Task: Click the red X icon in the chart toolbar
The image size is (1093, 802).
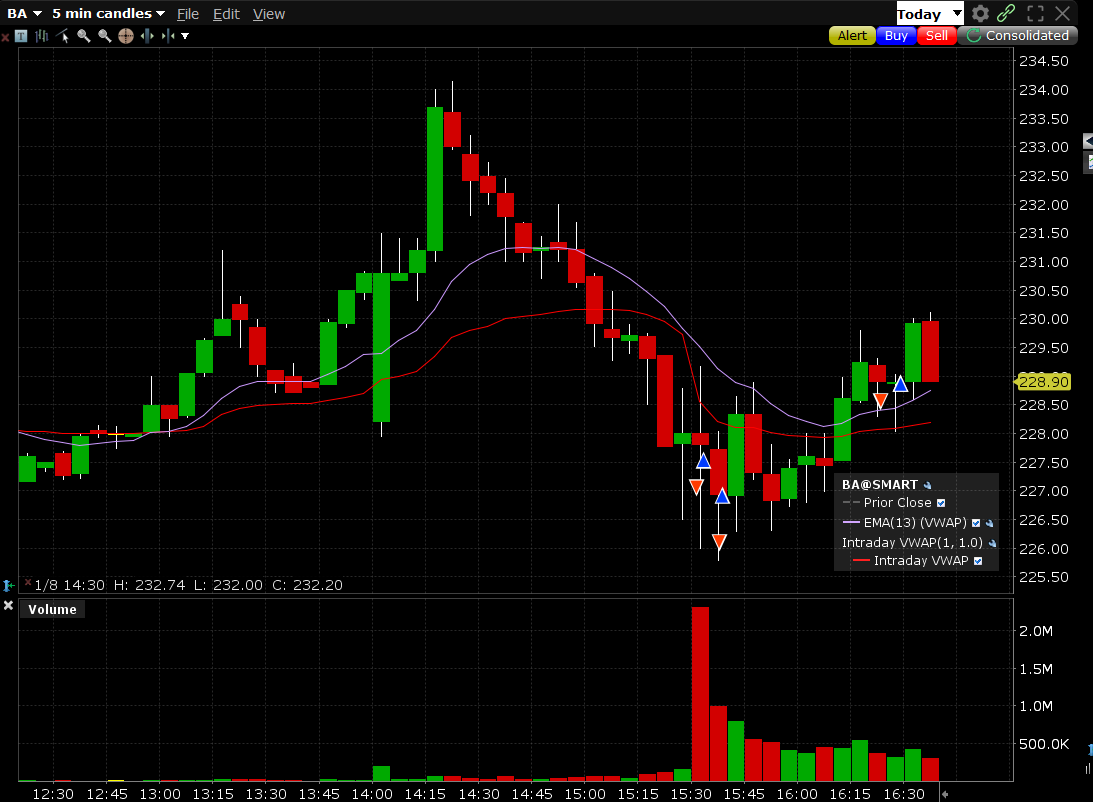Action: point(6,37)
